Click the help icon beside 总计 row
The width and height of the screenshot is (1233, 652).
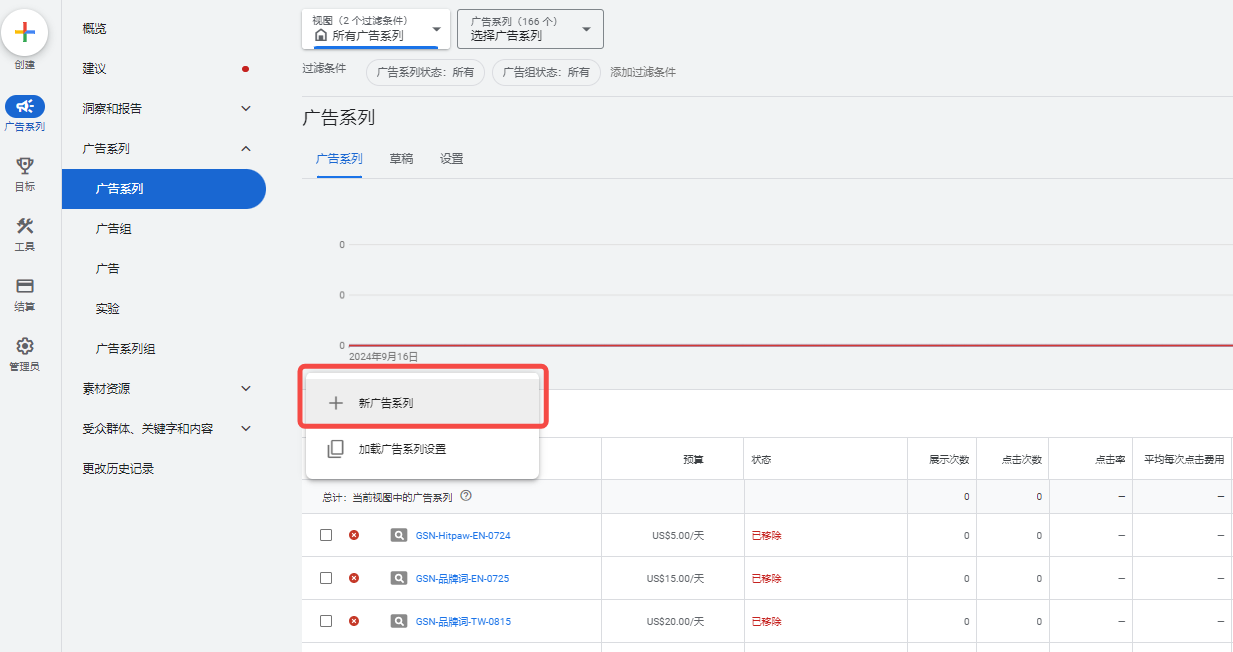pyautogui.click(x=466, y=496)
